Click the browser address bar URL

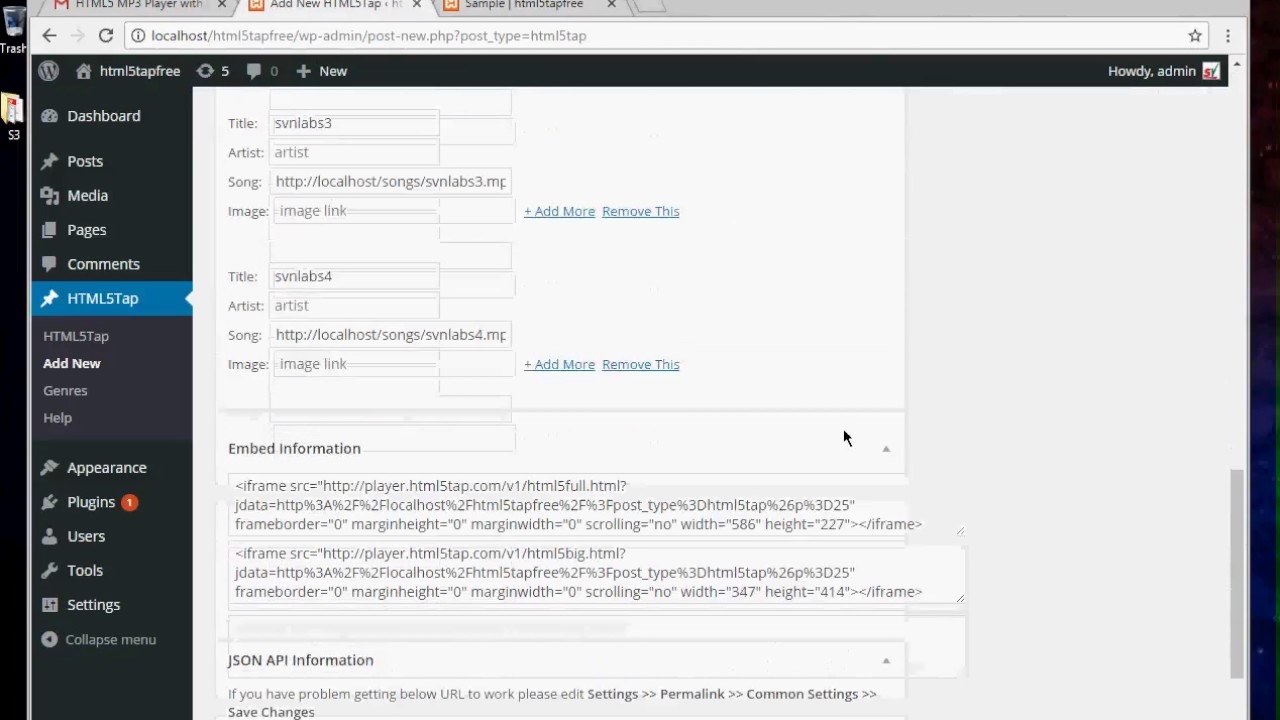[368, 36]
